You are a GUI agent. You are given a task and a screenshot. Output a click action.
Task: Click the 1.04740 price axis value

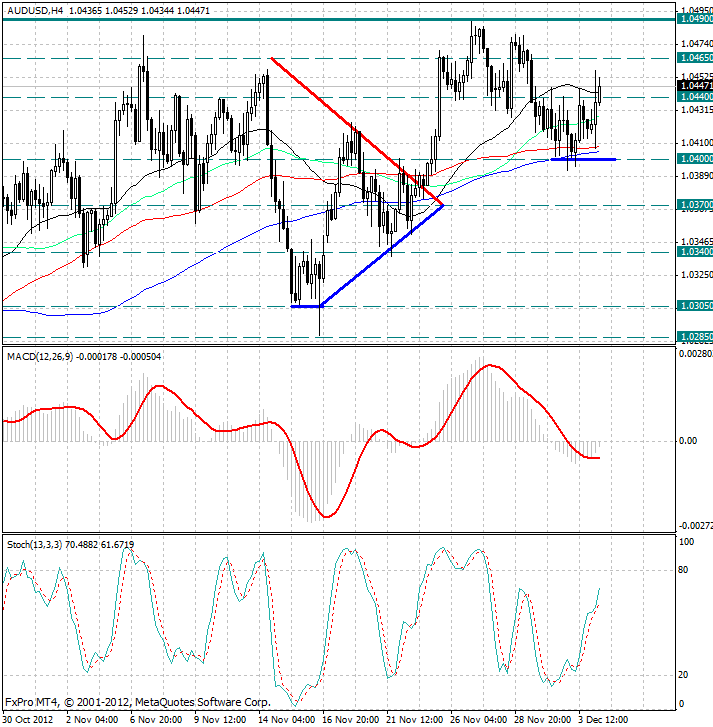click(697, 44)
